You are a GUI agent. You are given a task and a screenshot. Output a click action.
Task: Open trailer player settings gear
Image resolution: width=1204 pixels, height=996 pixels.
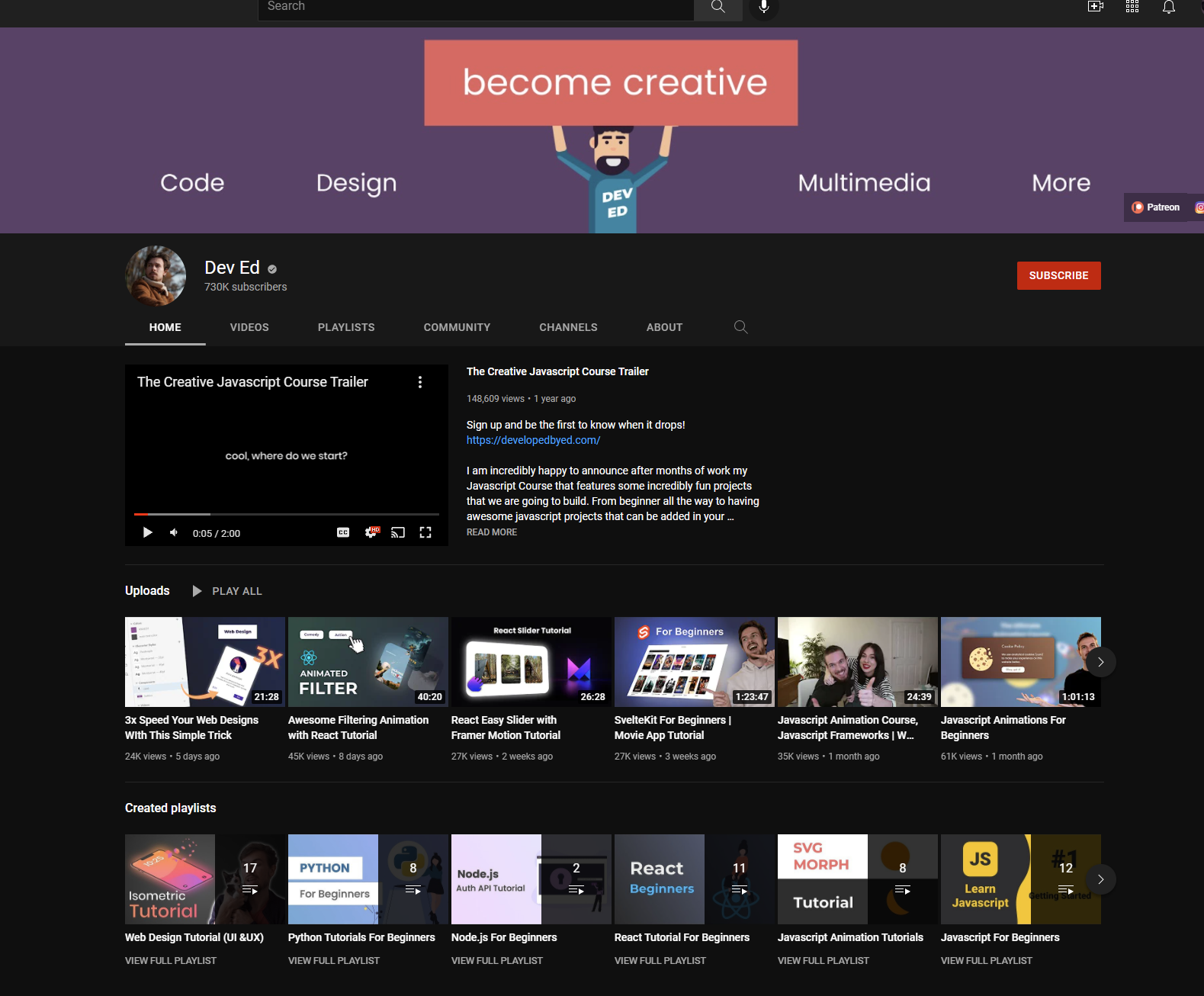coord(371,532)
